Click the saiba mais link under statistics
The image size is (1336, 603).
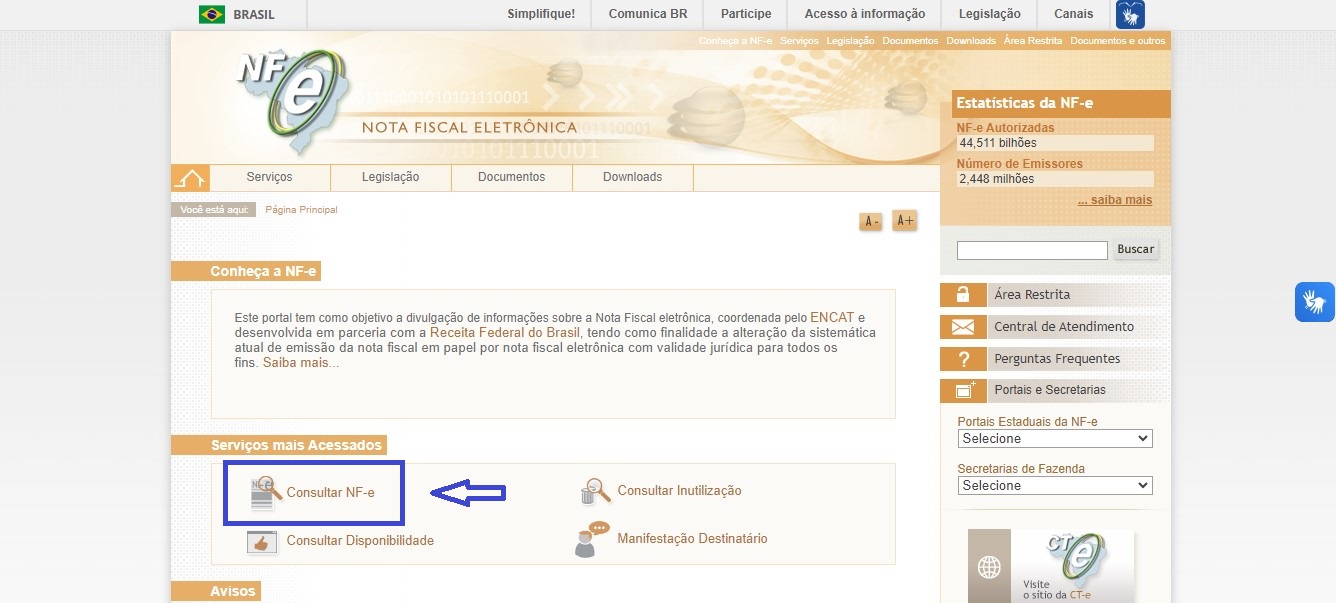tap(1115, 200)
